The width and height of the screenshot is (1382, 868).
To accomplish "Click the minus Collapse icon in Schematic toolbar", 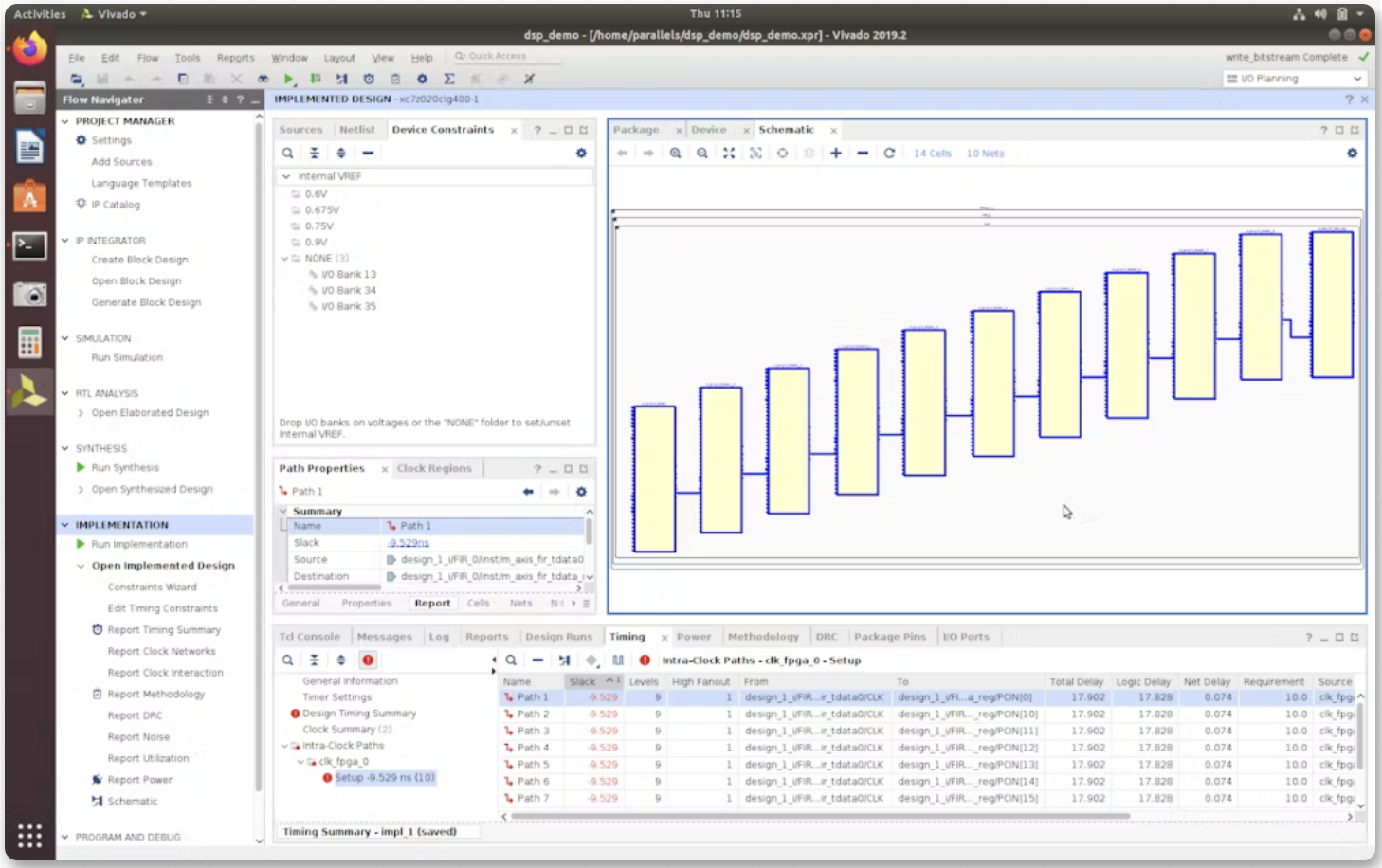I will click(x=863, y=153).
